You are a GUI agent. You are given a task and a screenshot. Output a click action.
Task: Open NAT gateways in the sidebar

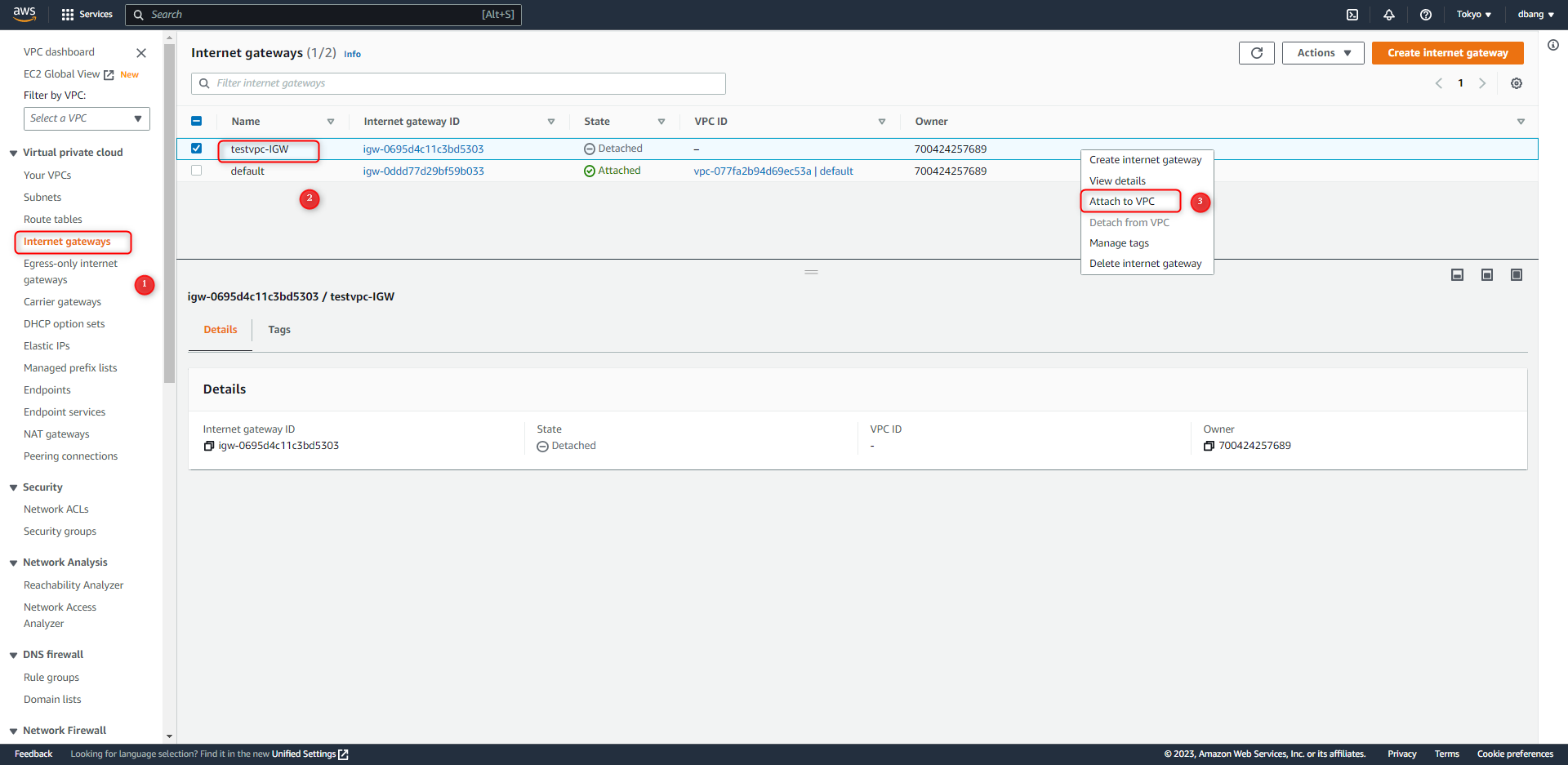pyautogui.click(x=56, y=434)
